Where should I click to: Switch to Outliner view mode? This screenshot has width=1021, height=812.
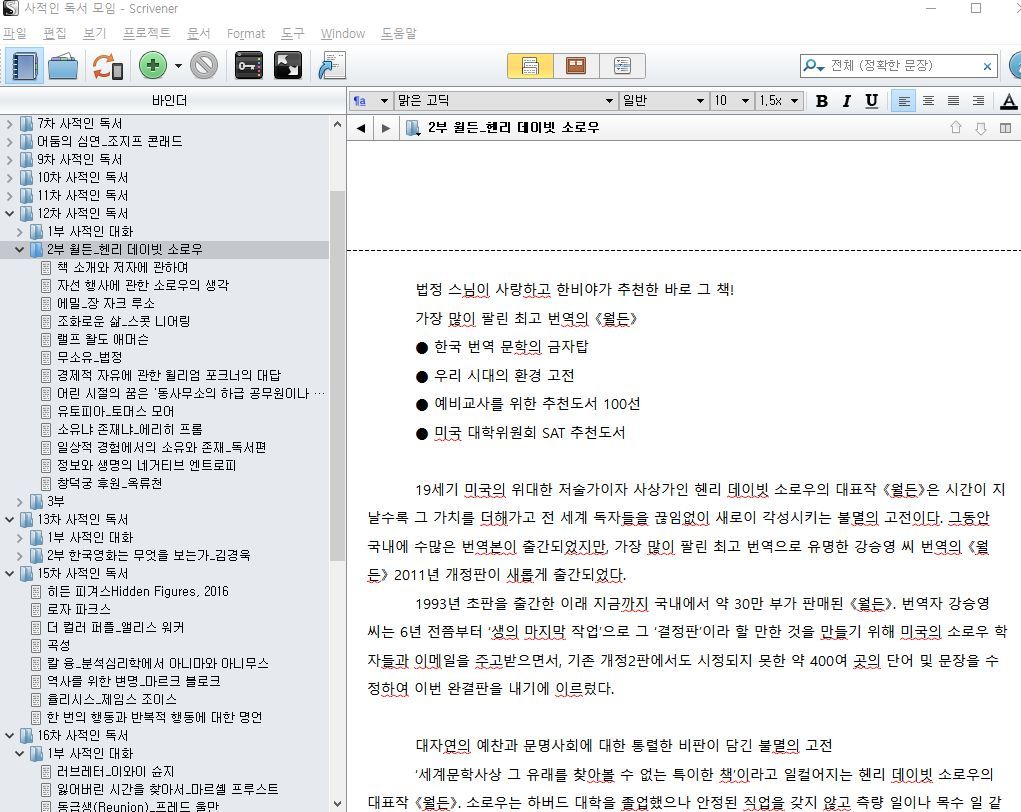pyautogui.click(x=622, y=66)
